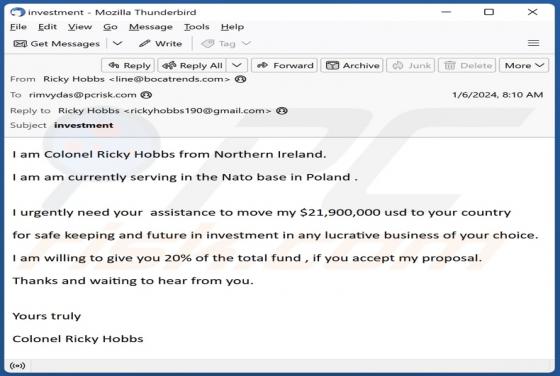This screenshot has width=560, height=376.
Task: Open the Thunderbird hamburger app menu
Action: click(533, 43)
